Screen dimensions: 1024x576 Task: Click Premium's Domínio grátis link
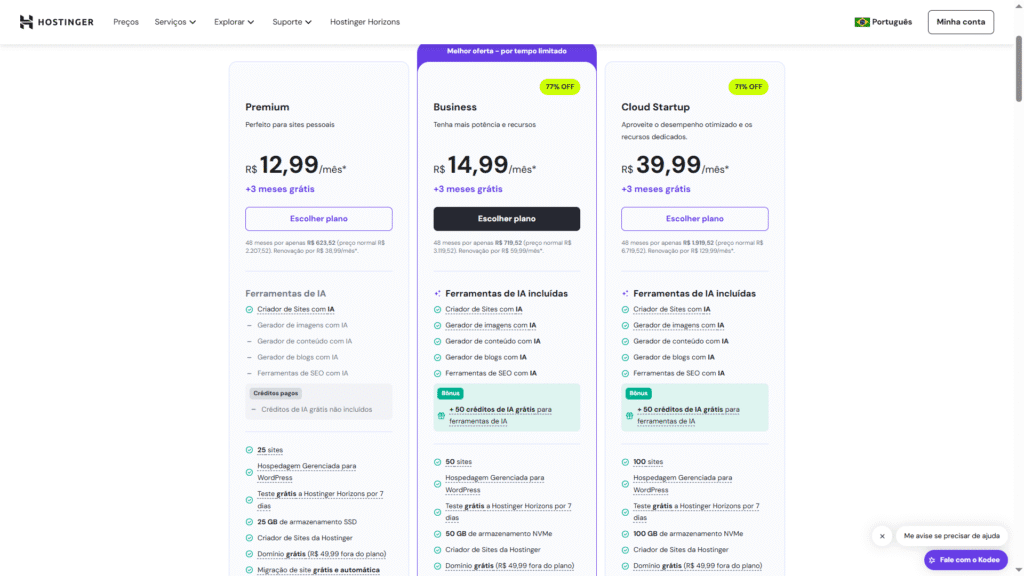(x=321, y=554)
